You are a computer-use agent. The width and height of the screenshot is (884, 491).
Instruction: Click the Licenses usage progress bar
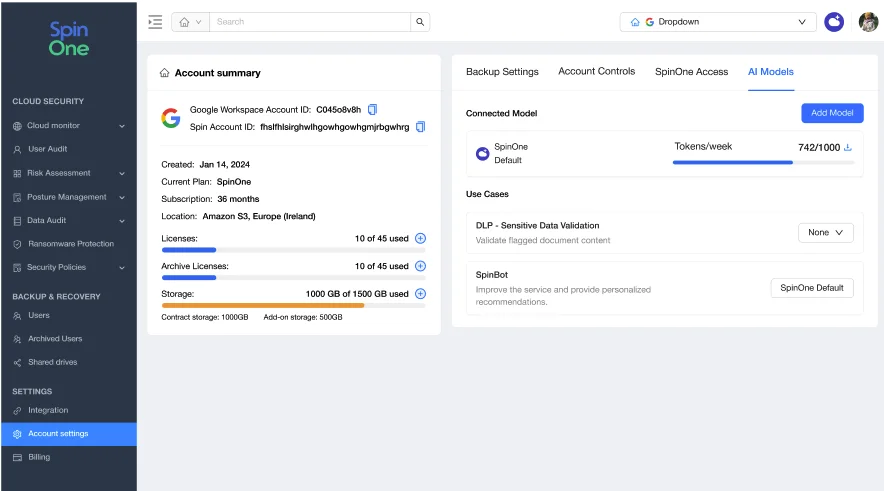[x=293, y=250]
